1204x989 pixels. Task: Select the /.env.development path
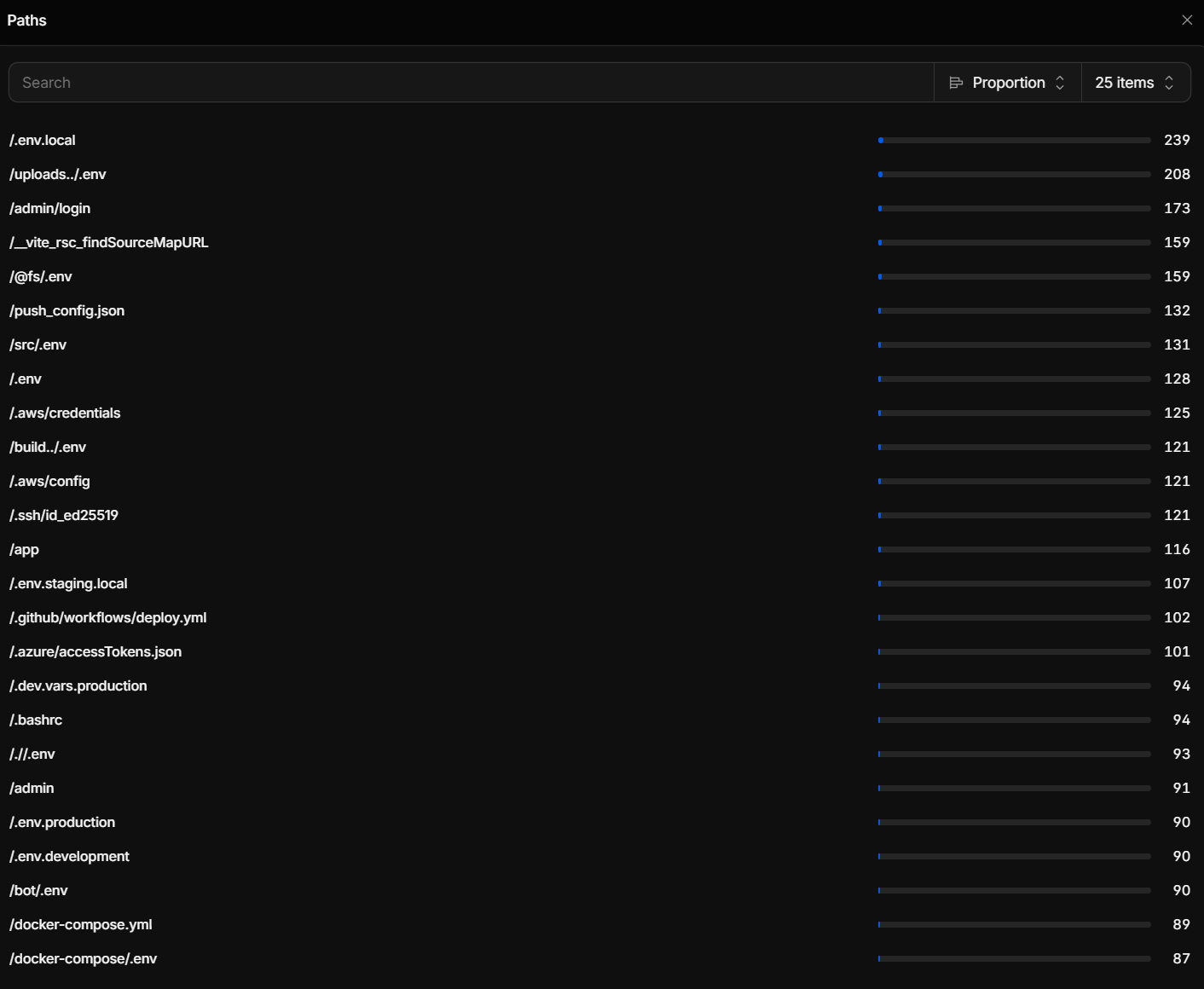70,856
